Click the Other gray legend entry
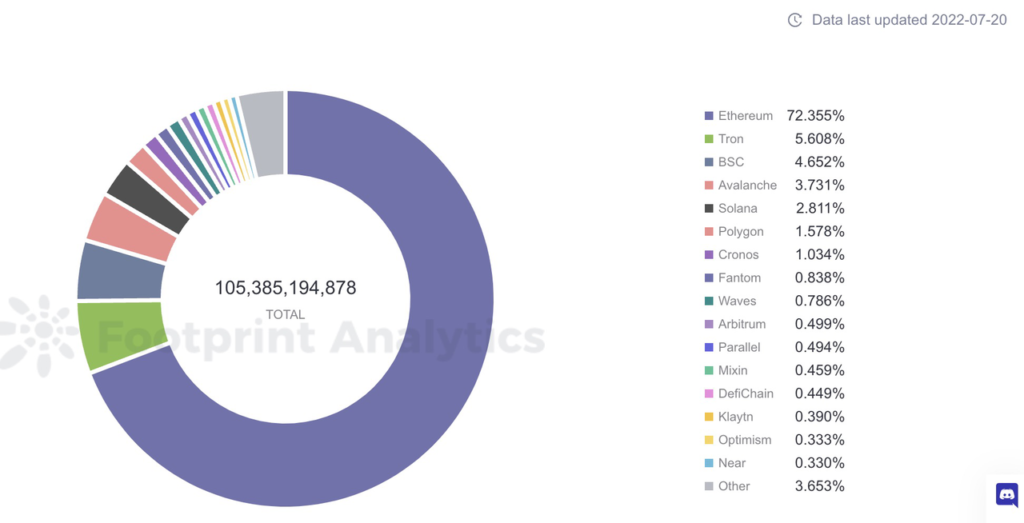 click(x=775, y=486)
